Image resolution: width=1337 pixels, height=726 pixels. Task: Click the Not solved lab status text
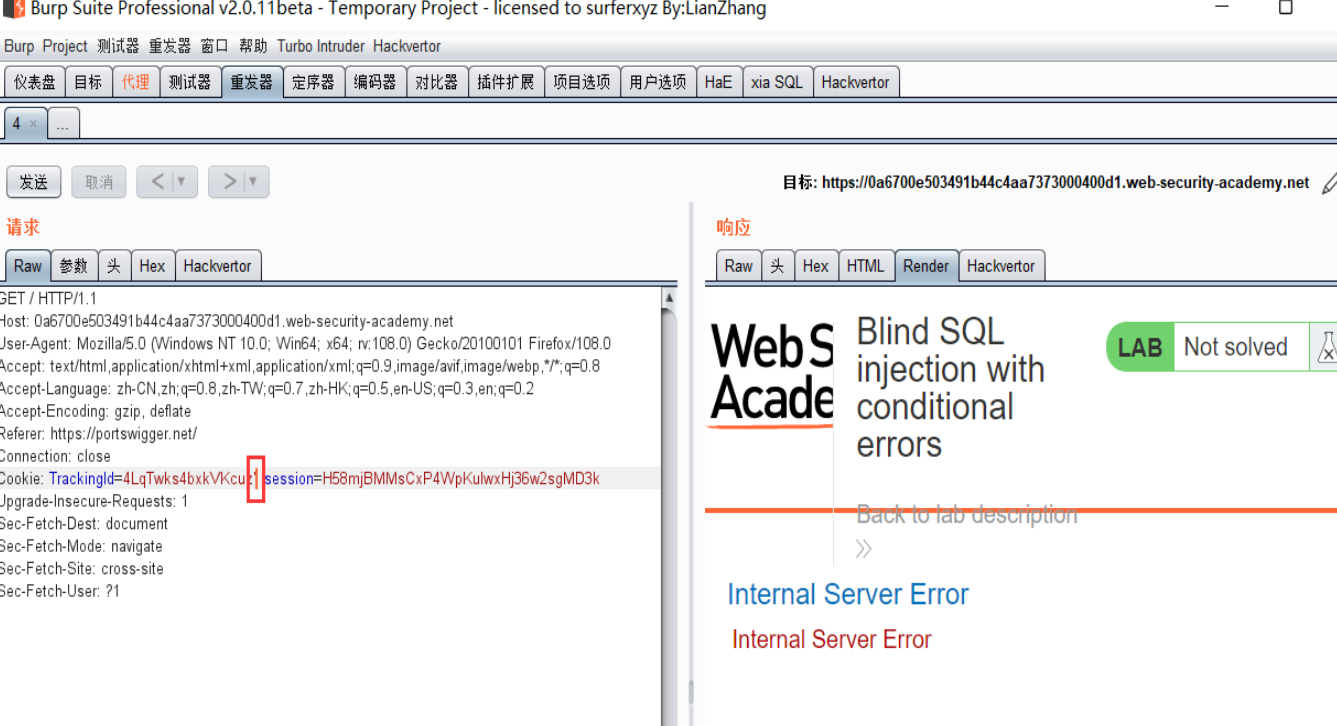[1236, 347]
